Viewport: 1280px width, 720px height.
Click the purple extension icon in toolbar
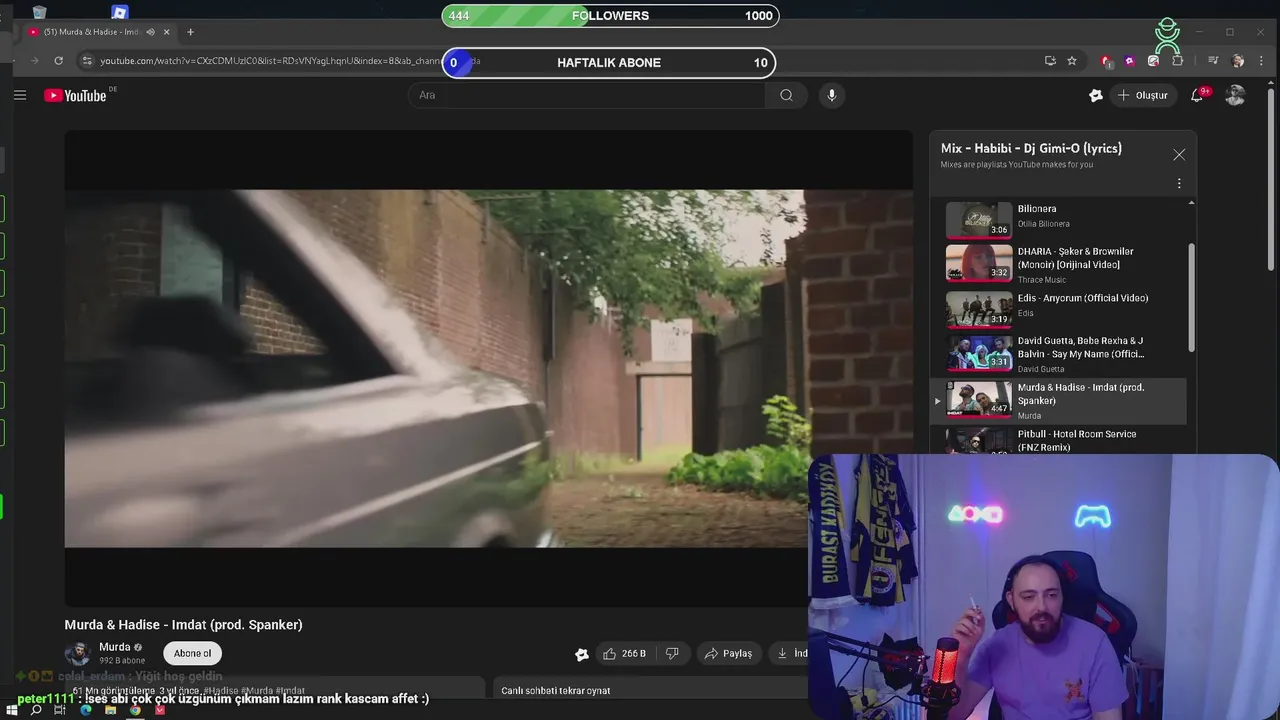1130,61
